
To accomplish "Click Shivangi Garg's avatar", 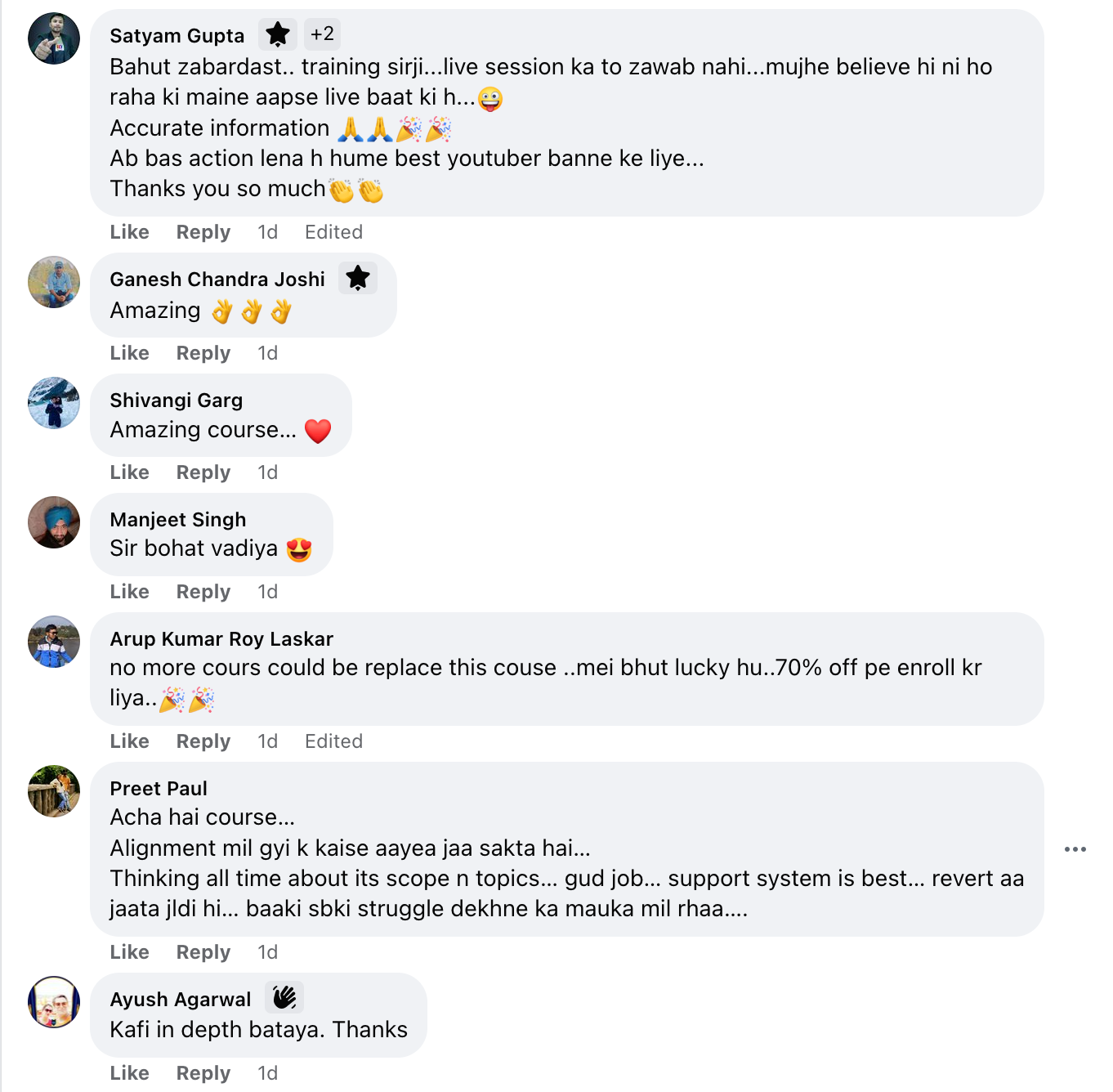I will coord(54,403).
